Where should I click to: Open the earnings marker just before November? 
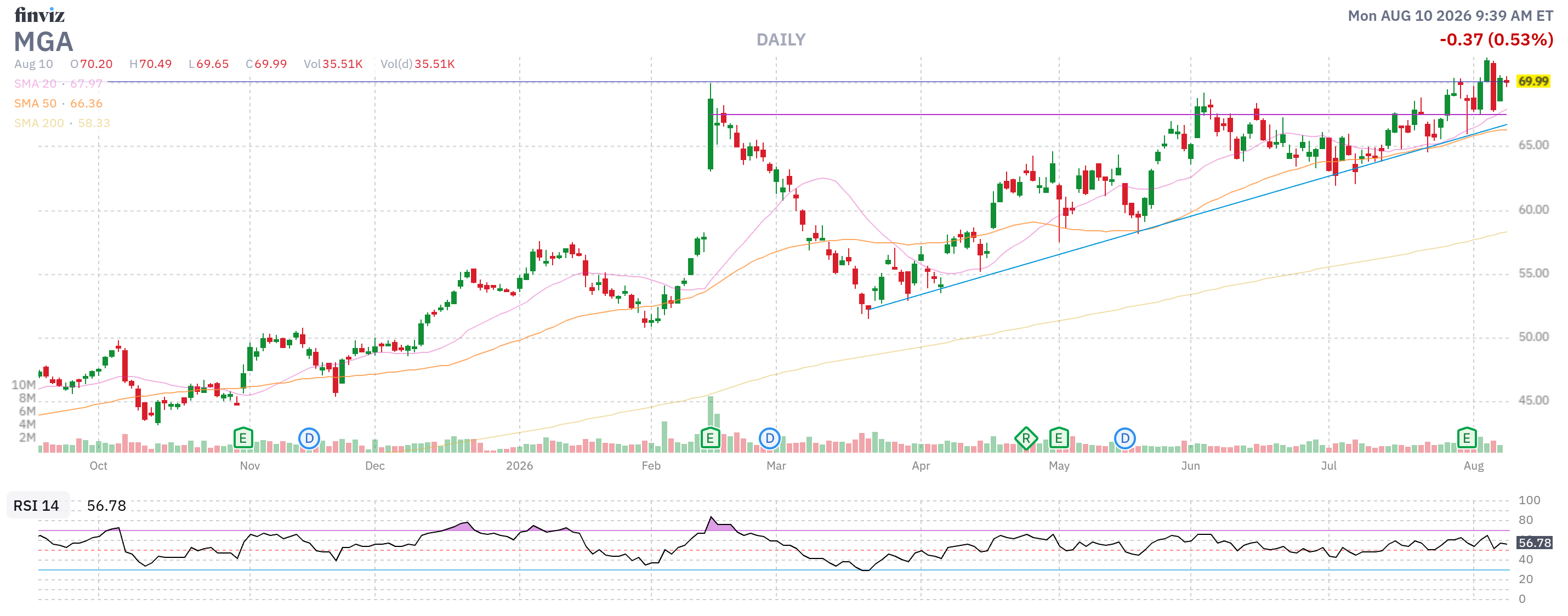(x=243, y=438)
